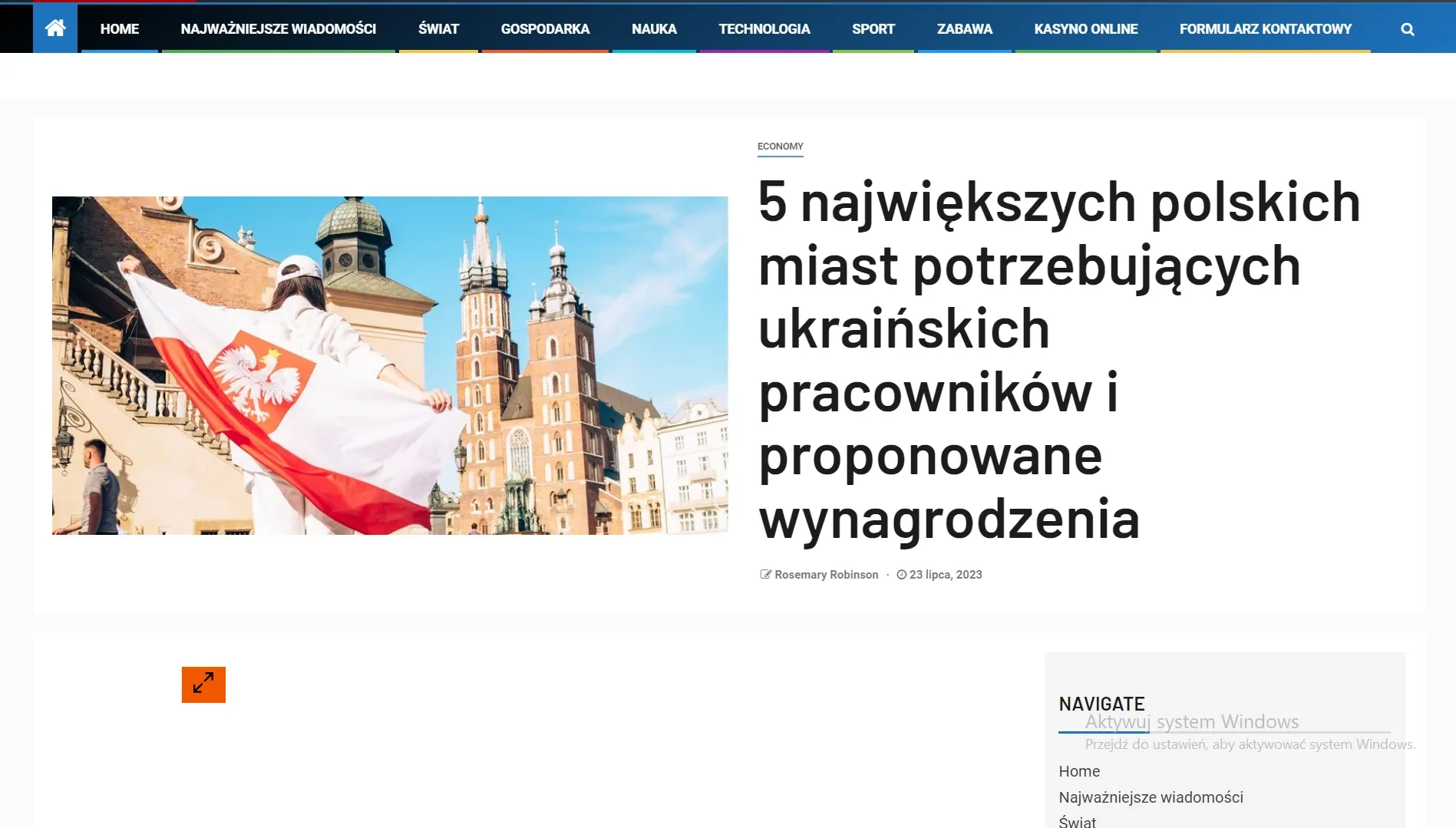Click the NAVIGATE sidebar heading
This screenshot has width=1456, height=828.
click(x=1101, y=704)
